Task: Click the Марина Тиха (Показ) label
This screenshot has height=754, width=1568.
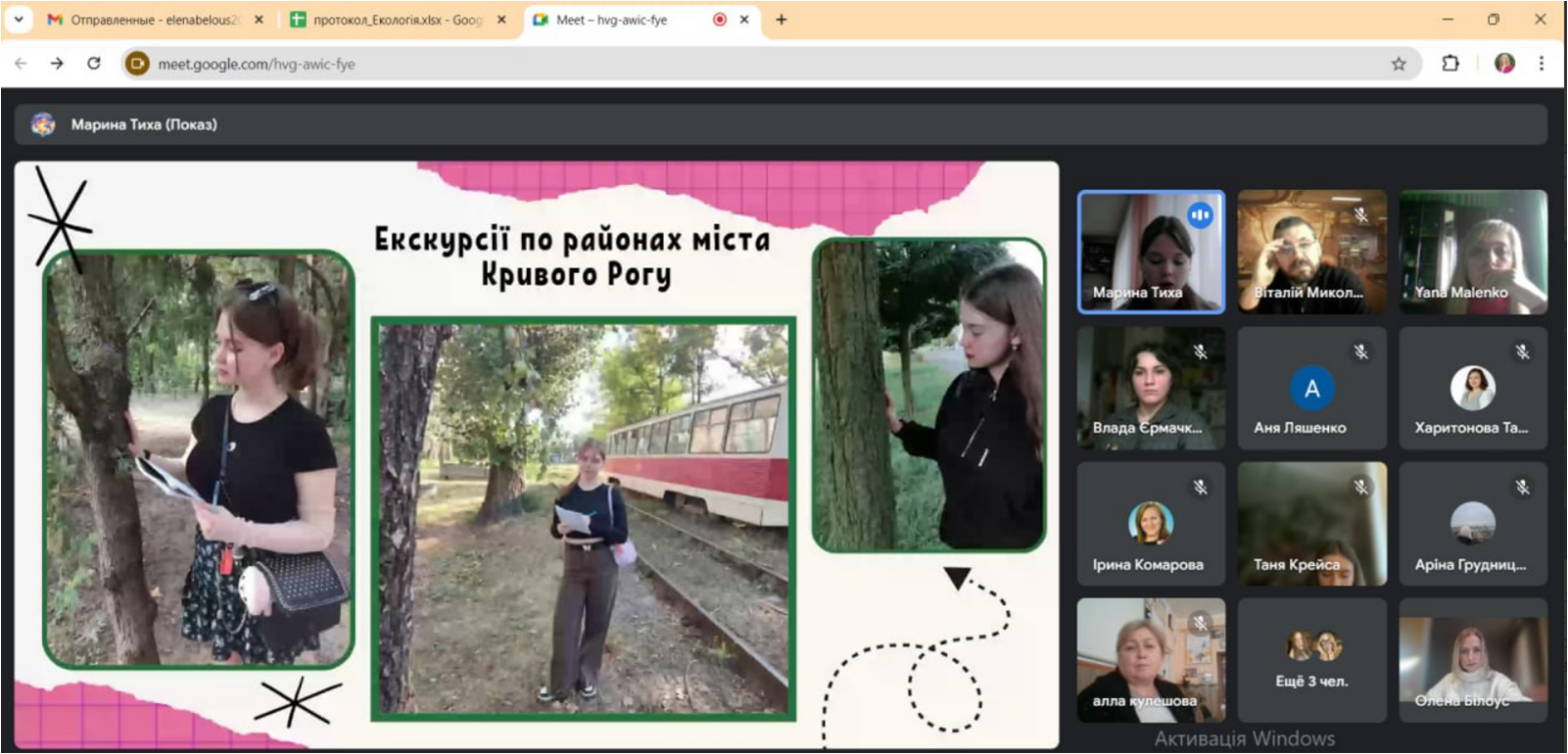Action: point(144,124)
